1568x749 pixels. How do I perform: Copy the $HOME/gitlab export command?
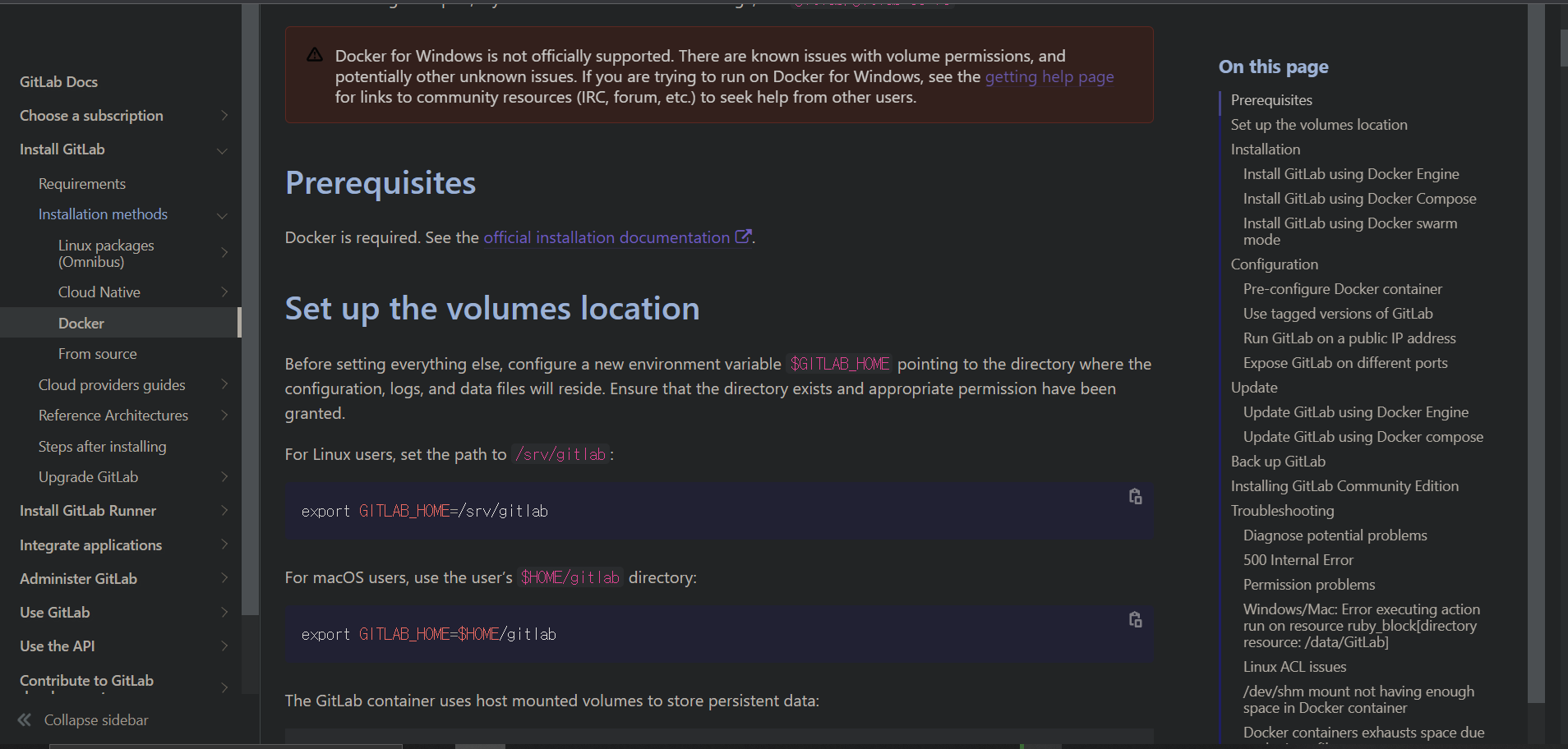click(x=1135, y=620)
